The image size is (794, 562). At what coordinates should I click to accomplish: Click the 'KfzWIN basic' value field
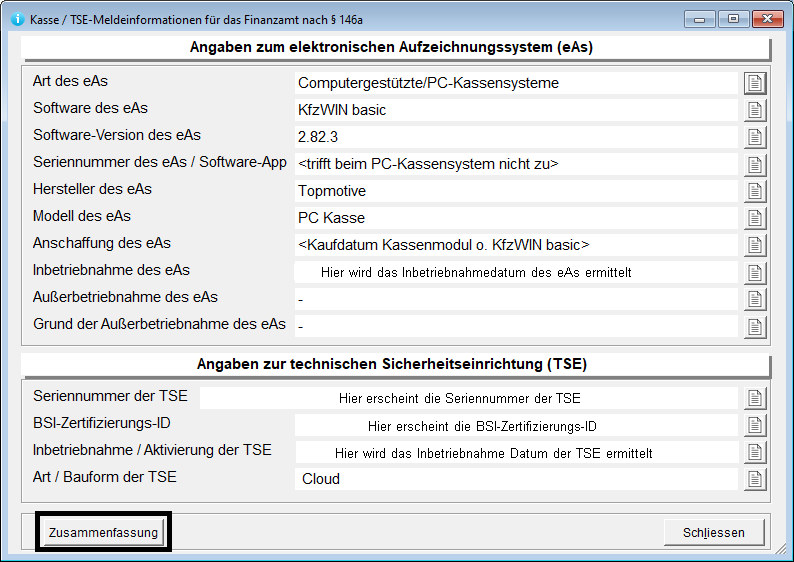pos(516,110)
